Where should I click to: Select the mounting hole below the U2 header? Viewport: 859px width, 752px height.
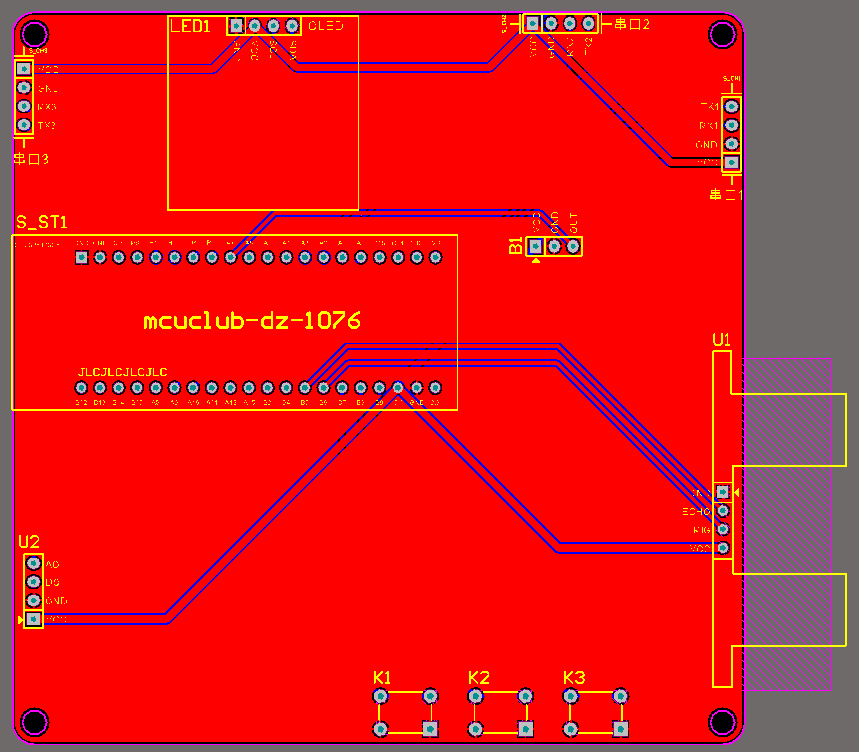coord(35,722)
